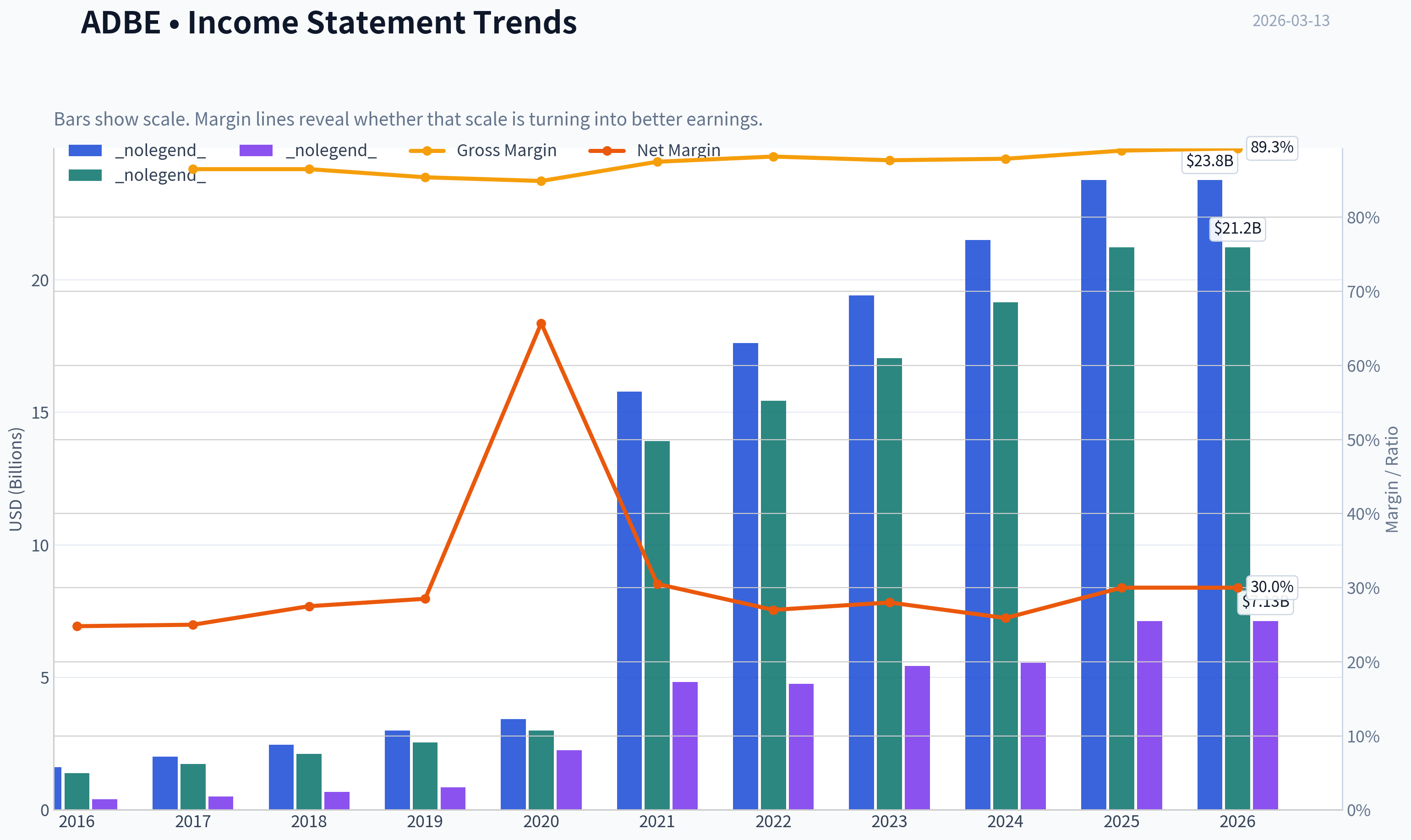Select the Net Margin marker at 2024
The height and width of the screenshot is (840, 1411).
tap(1006, 618)
